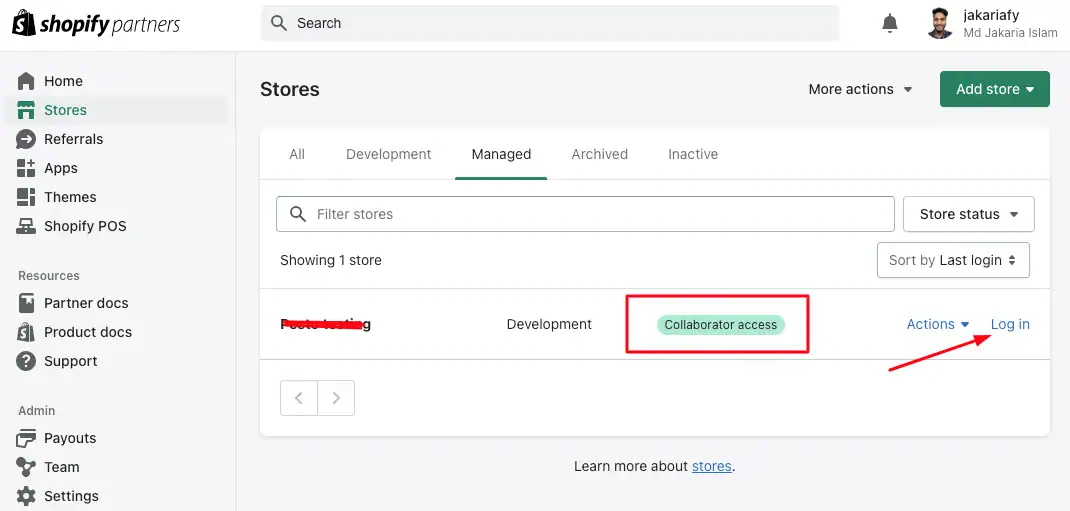
Task: Open the jakariafy profile avatar
Action: point(940,23)
